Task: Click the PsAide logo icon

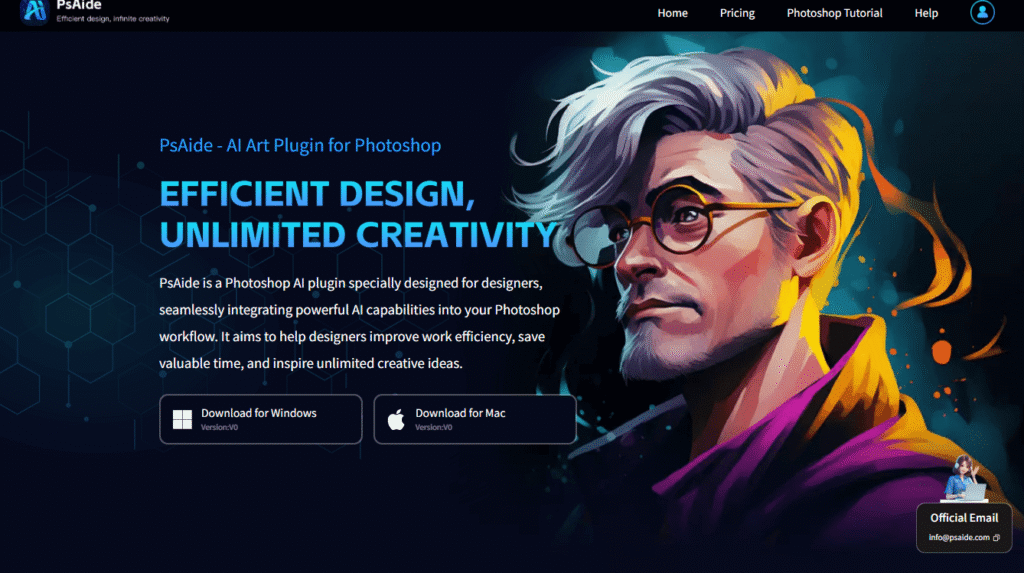Action: (x=34, y=11)
